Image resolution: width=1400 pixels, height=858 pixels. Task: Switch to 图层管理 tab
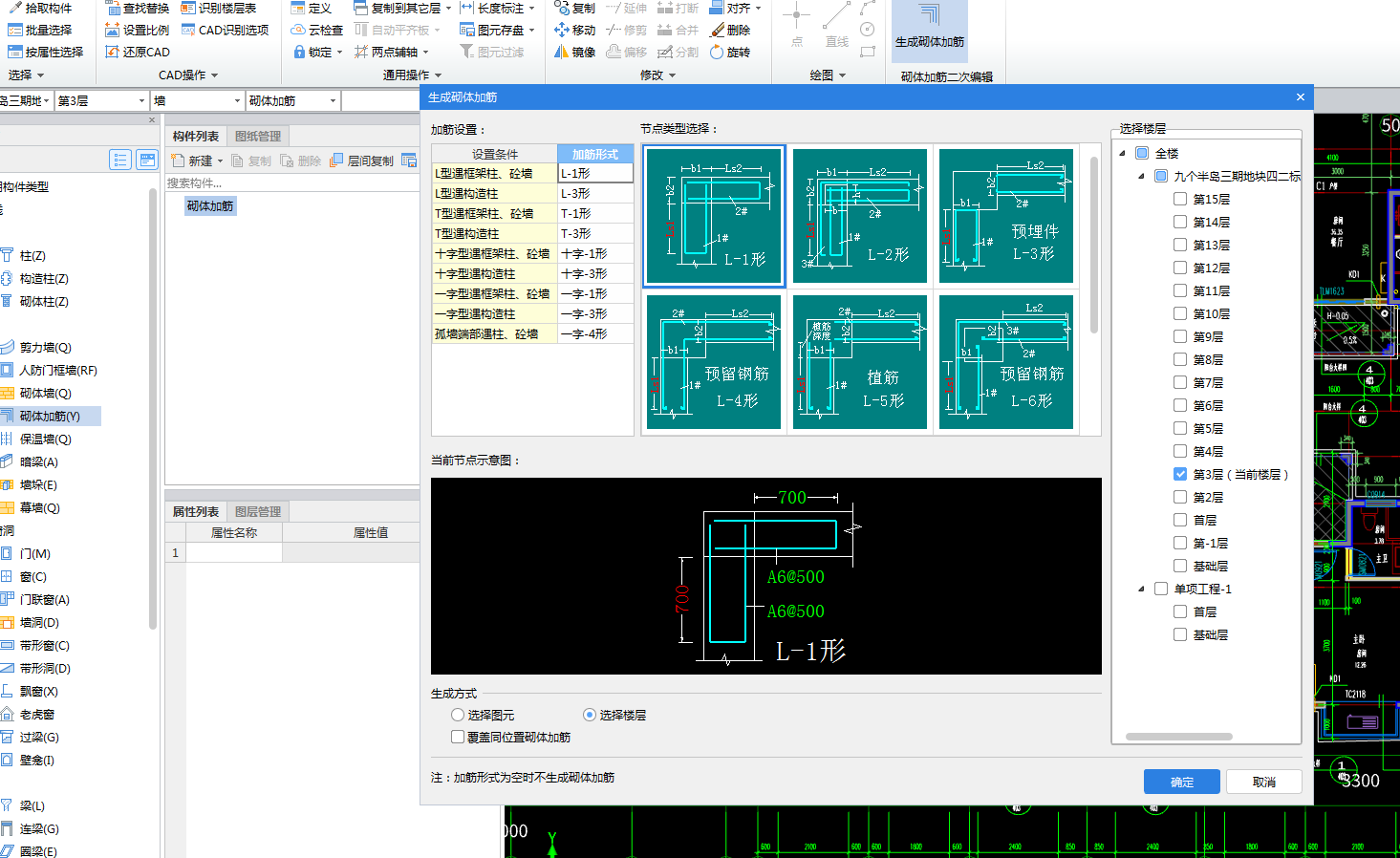258,511
